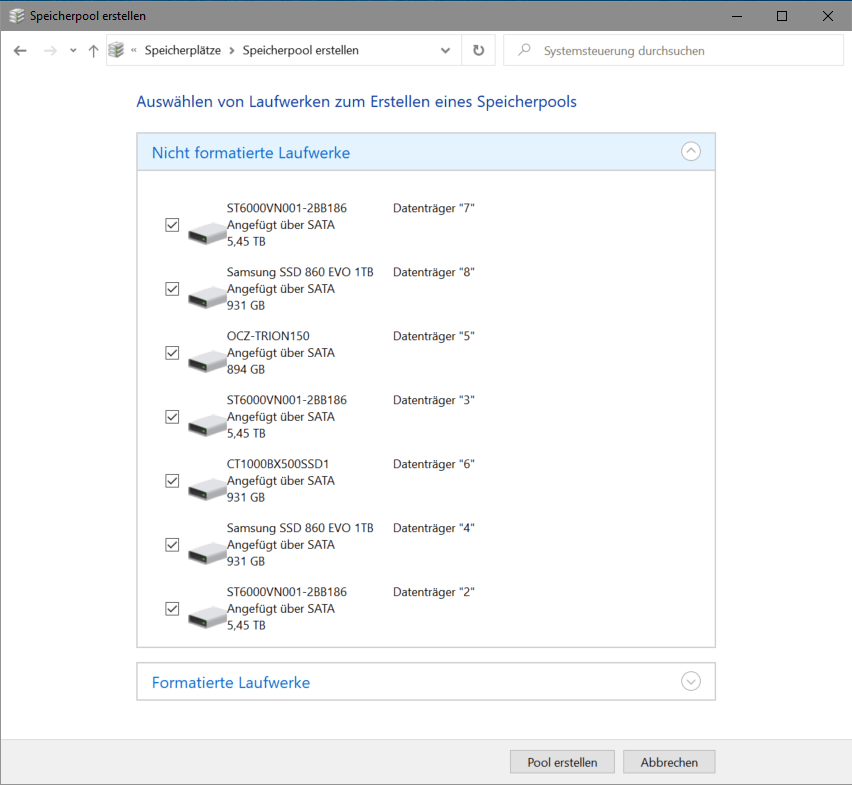
Task: Click the drive icon for Datenträger 4
Action: pos(207,552)
